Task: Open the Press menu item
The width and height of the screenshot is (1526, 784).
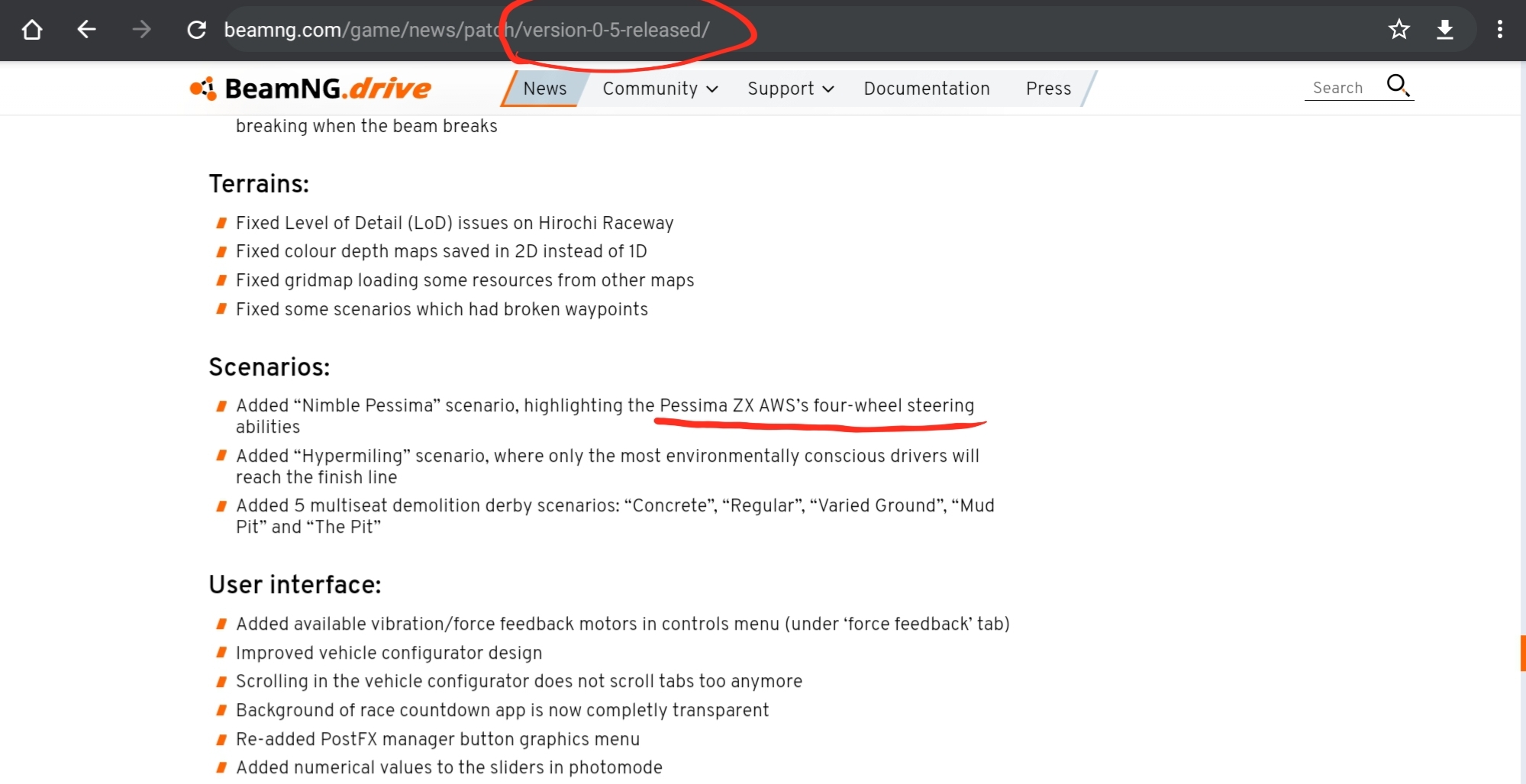Action: [x=1048, y=89]
